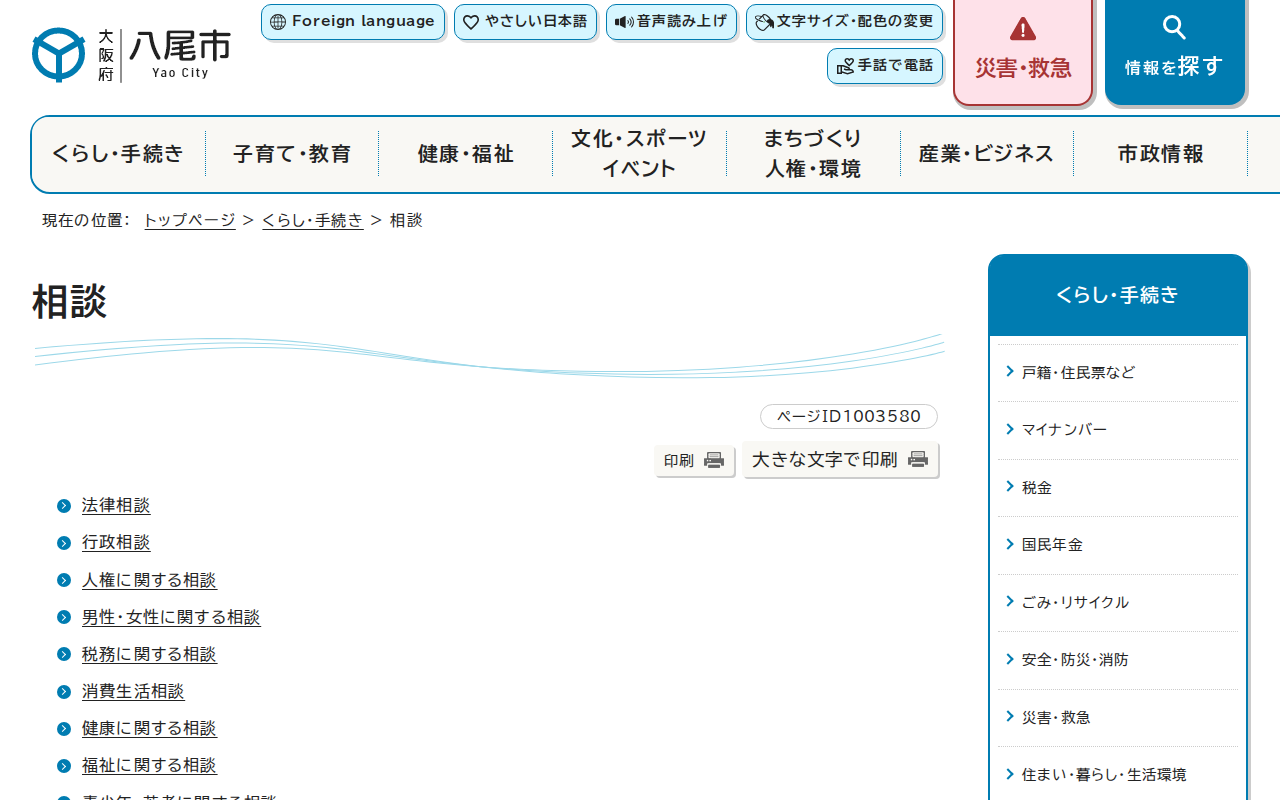Click the chevron beside 安全・防災・消防
Viewport: 1280px width, 800px height.
(x=1010, y=659)
